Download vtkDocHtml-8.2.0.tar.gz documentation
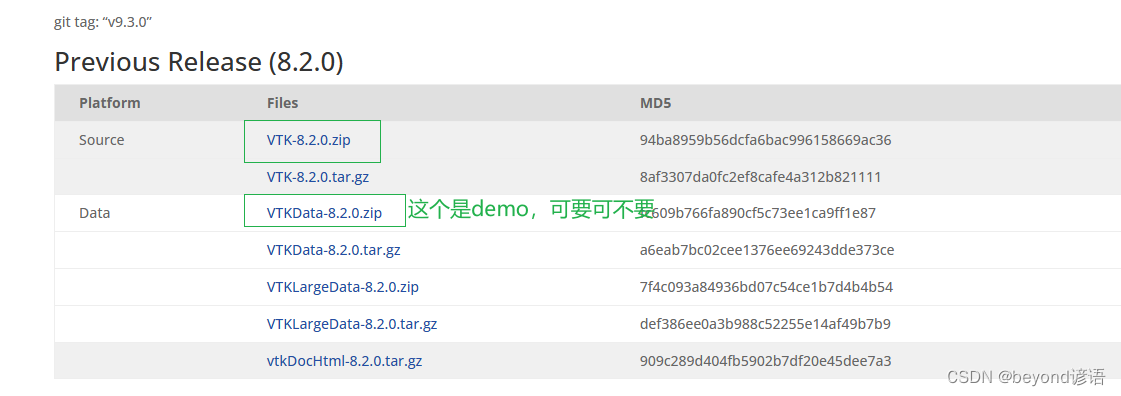The height and width of the screenshot is (396, 1121). pos(345,361)
